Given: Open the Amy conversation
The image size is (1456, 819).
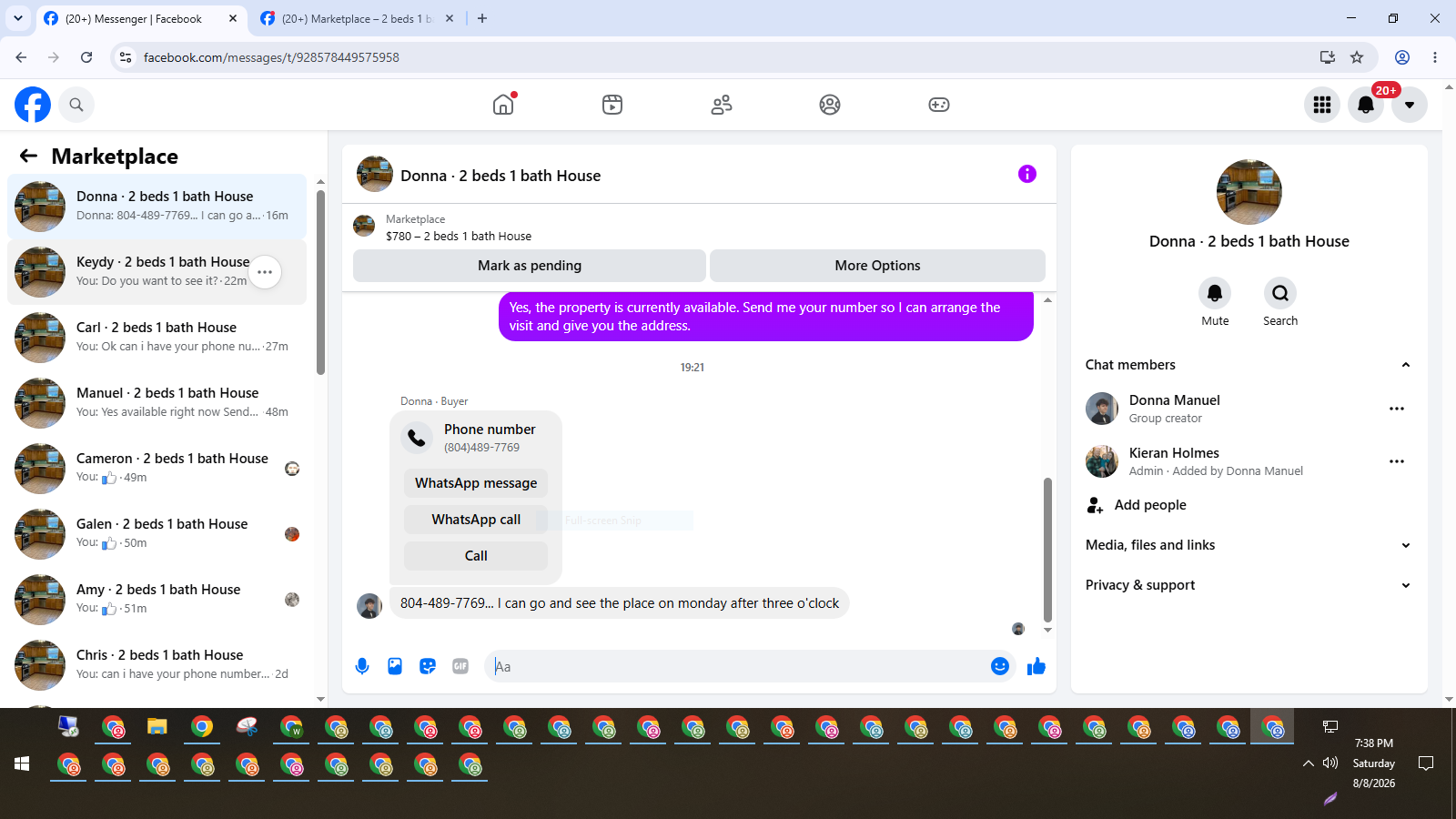Looking at the screenshot, I should click(157, 600).
